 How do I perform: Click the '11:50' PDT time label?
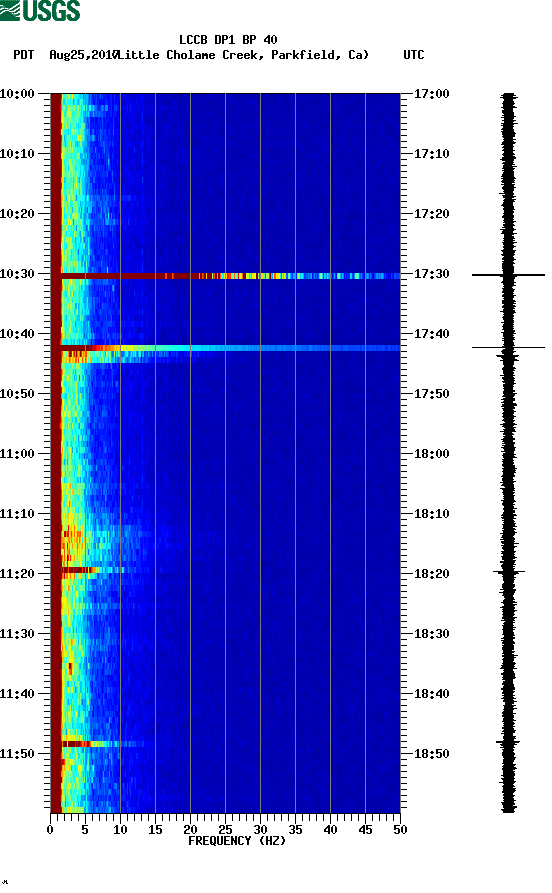click(x=17, y=753)
